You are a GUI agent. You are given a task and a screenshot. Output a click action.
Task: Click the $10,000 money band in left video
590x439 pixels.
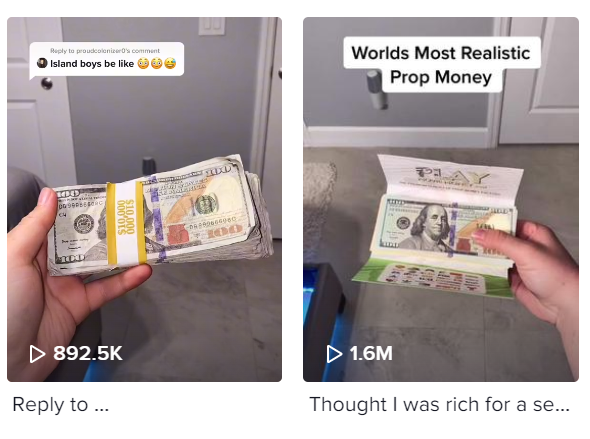click(x=126, y=223)
